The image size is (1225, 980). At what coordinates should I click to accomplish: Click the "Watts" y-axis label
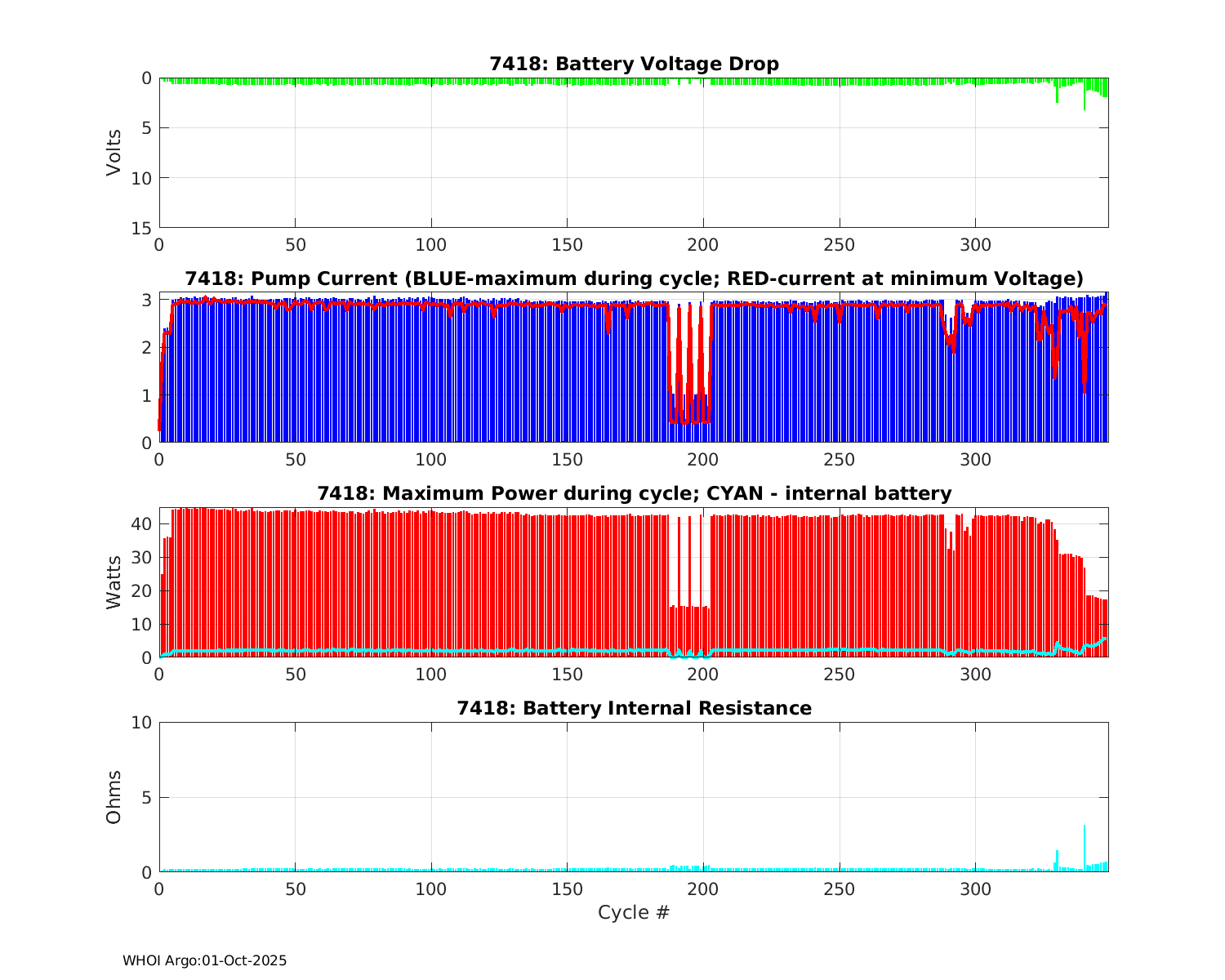click(114, 581)
